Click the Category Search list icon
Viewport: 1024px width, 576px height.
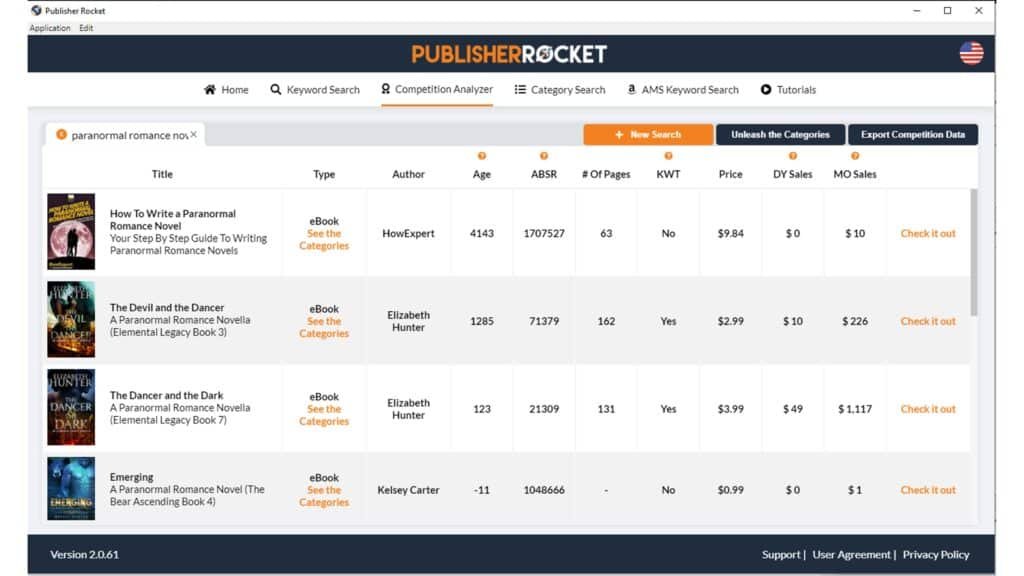tap(520, 89)
